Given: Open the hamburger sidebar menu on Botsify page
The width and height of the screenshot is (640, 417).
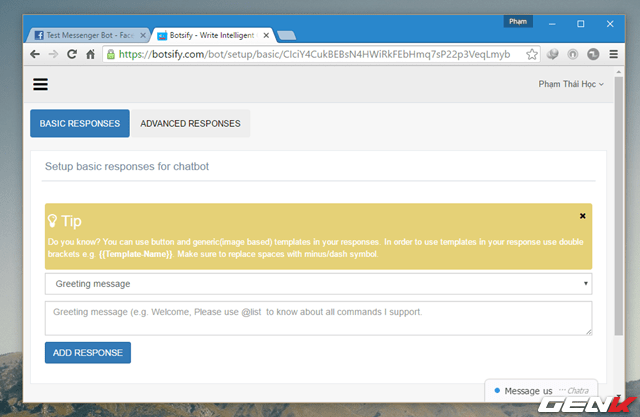Looking at the screenshot, I should tap(40, 84).
